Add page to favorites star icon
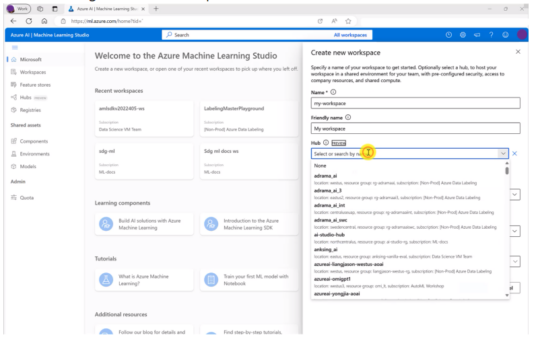Screen dimensions: 540x360 348,21
